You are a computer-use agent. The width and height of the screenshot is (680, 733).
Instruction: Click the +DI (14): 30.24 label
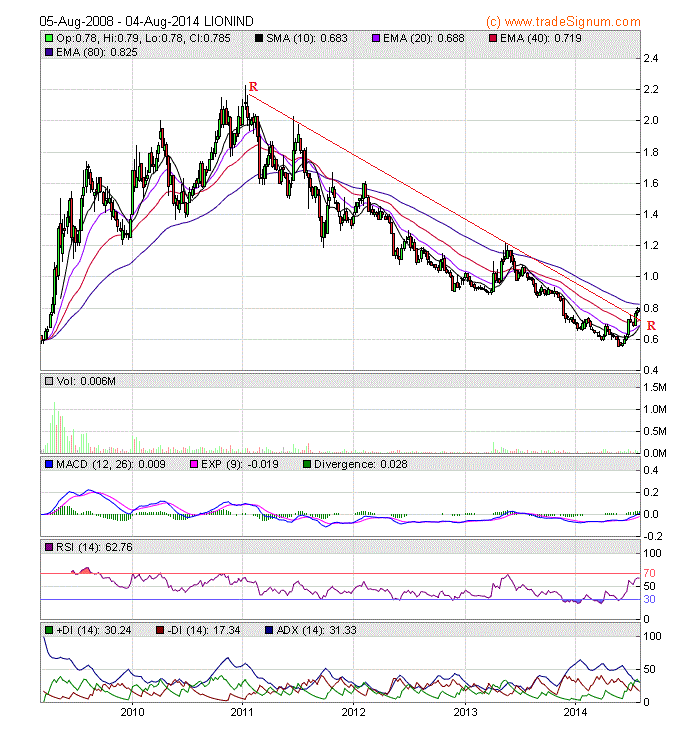tap(93, 631)
